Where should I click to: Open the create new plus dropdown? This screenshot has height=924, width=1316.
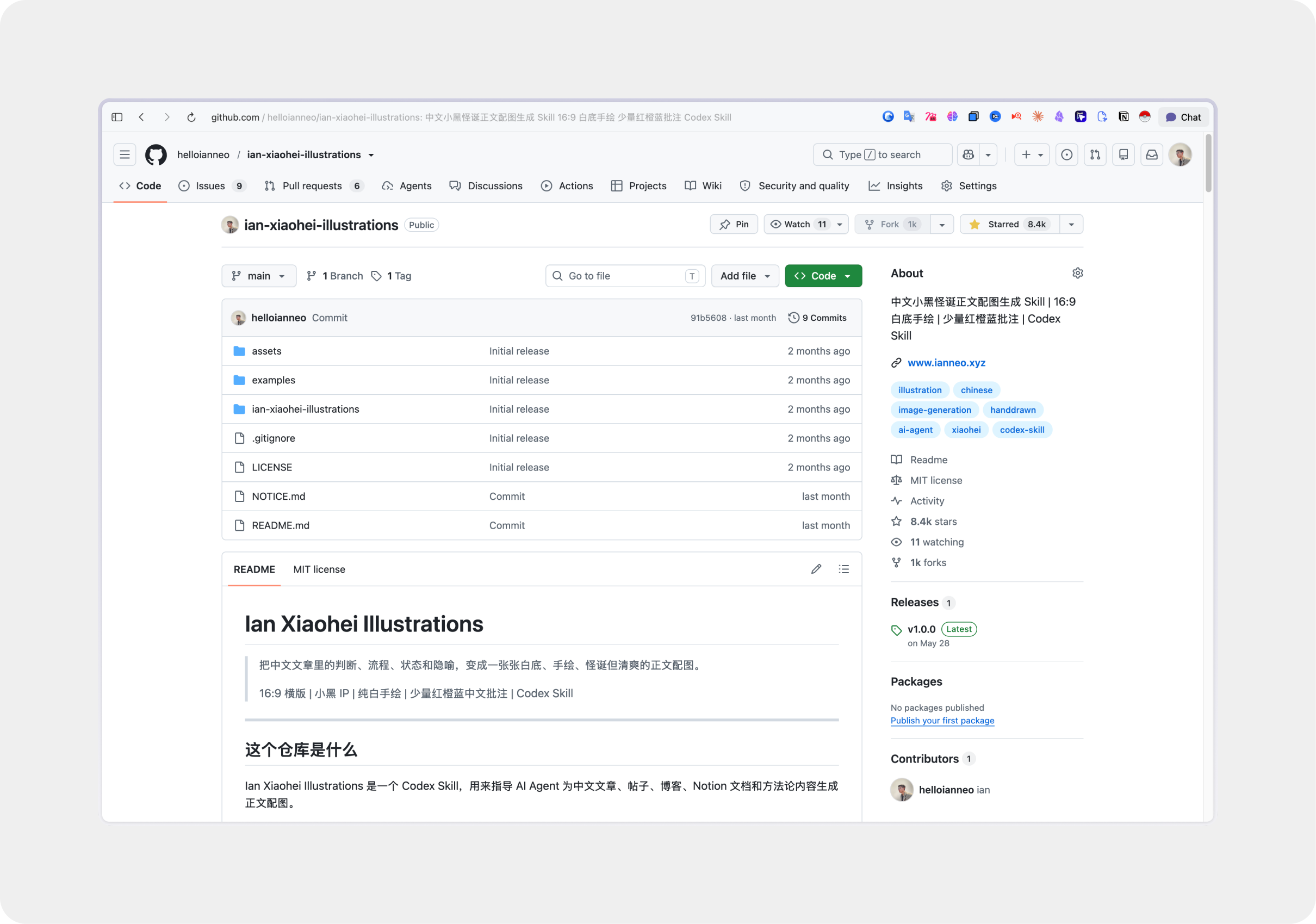(x=1032, y=155)
